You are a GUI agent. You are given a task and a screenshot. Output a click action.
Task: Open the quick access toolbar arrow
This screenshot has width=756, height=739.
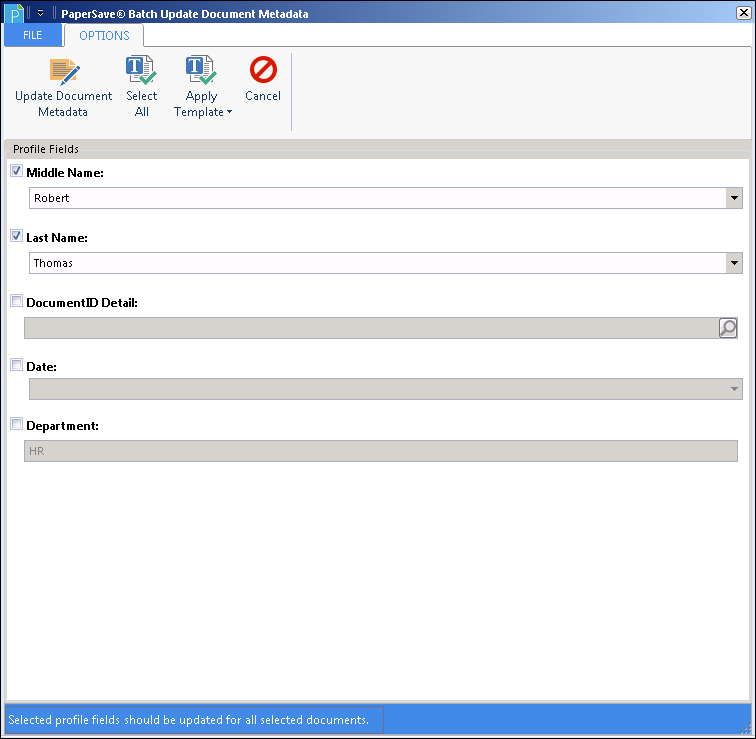[x=41, y=13]
